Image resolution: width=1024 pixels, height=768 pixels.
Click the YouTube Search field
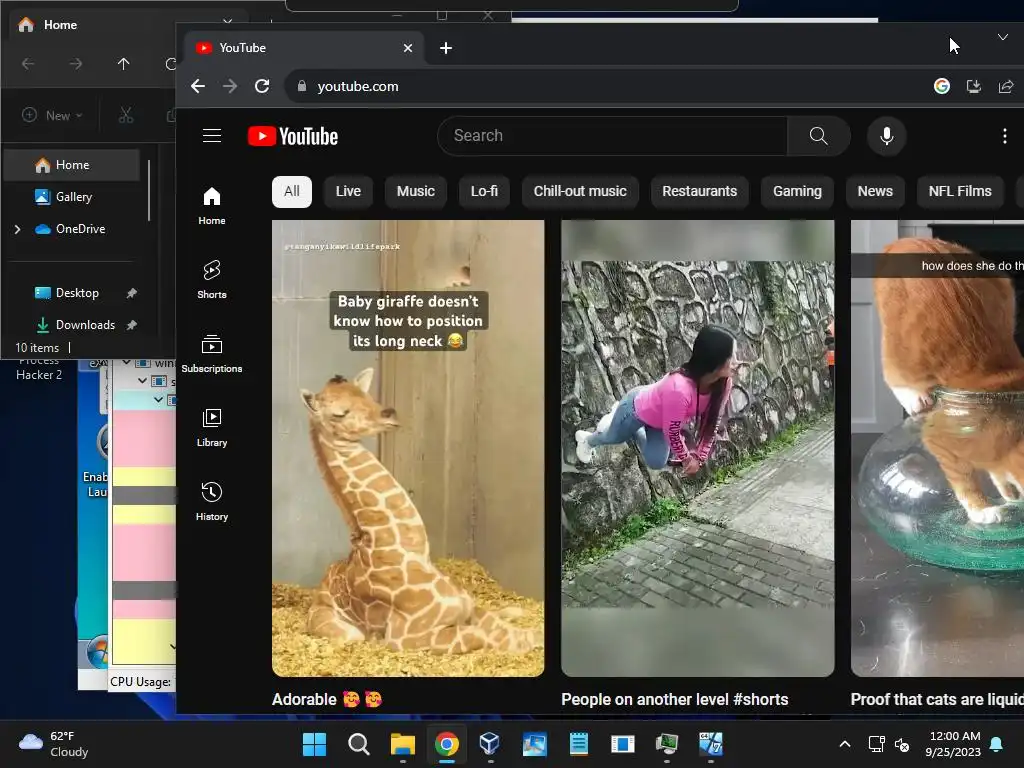[x=613, y=136]
